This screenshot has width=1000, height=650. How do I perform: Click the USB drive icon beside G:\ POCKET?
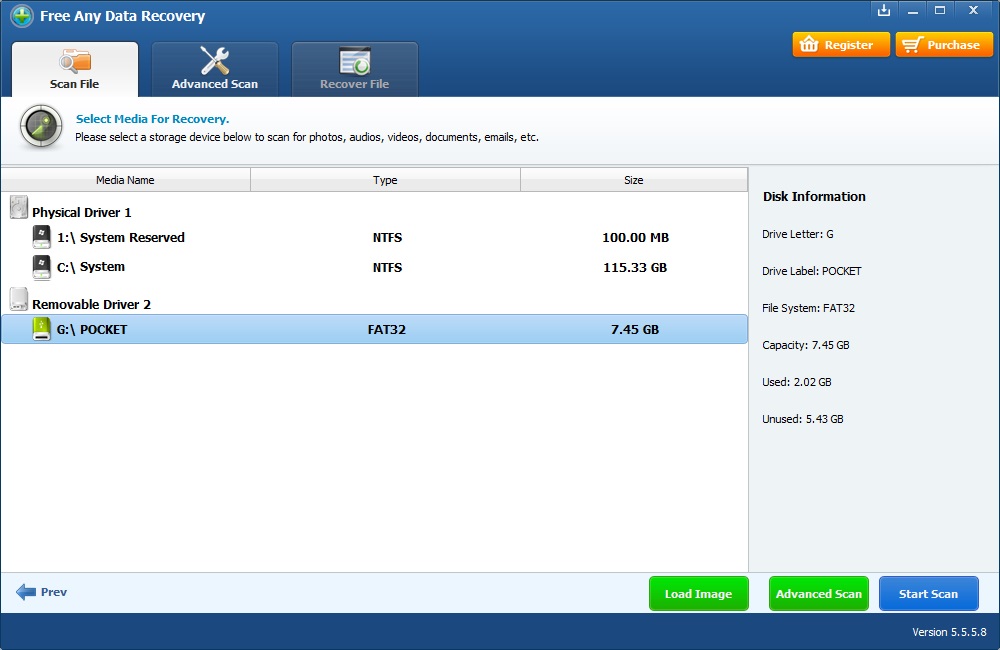point(41,328)
